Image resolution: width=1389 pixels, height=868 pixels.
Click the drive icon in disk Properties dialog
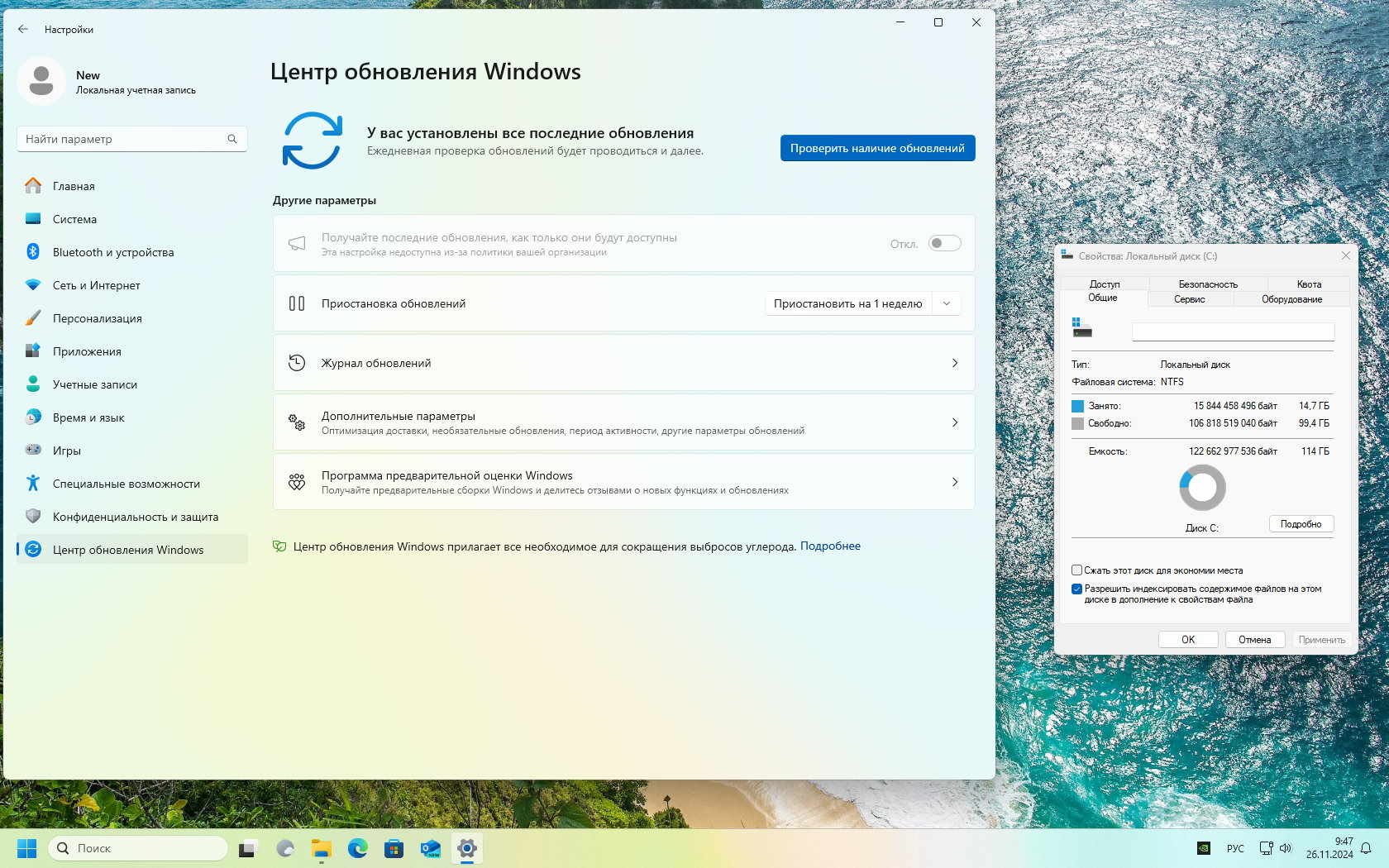click(x=1082, y=327)
